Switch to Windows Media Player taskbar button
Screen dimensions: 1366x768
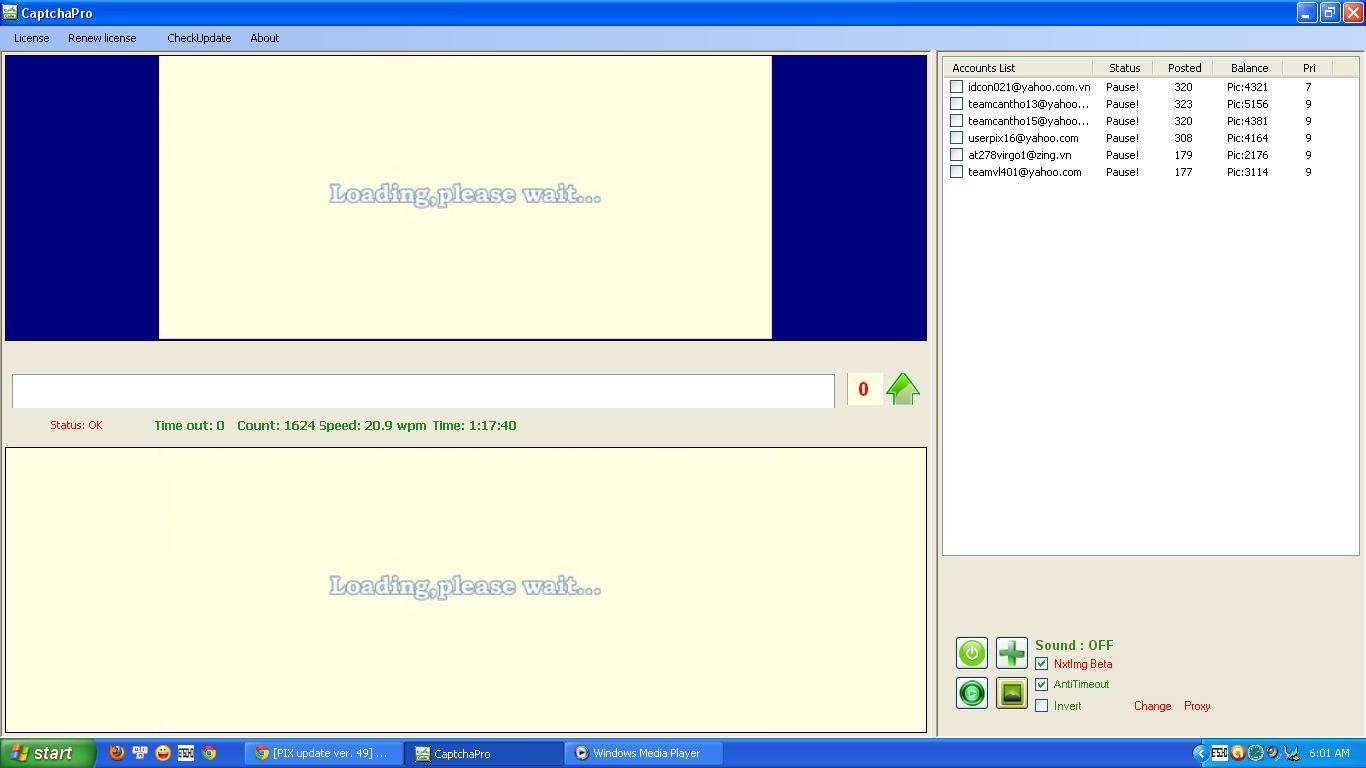(643, 753)
